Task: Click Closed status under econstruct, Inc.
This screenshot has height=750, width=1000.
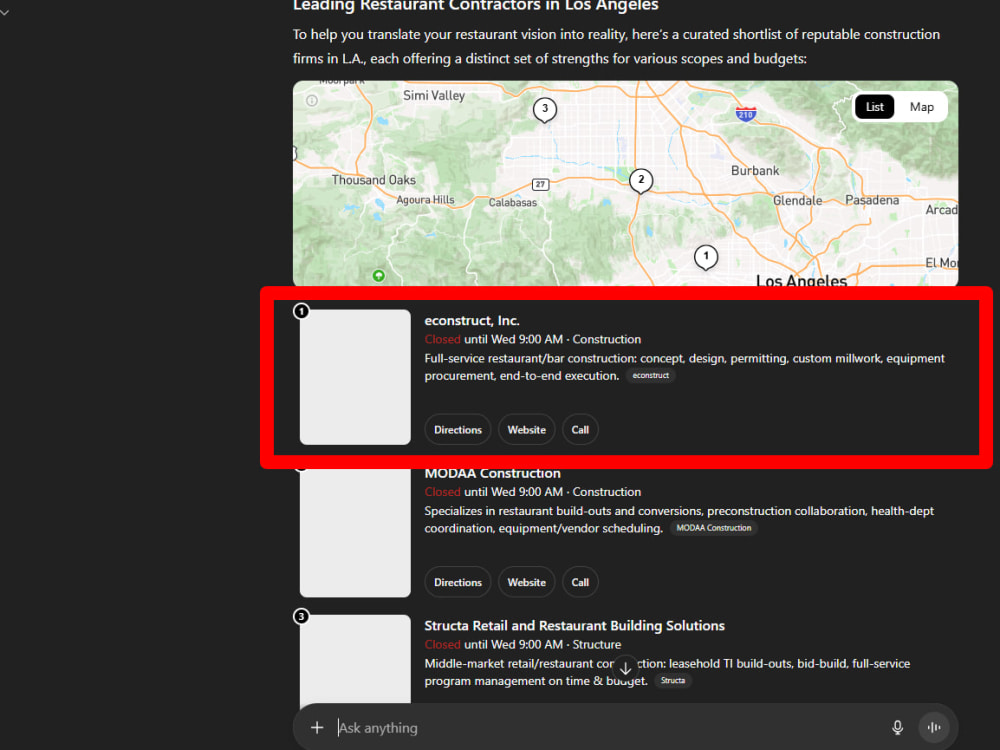Action: point(443,339)
